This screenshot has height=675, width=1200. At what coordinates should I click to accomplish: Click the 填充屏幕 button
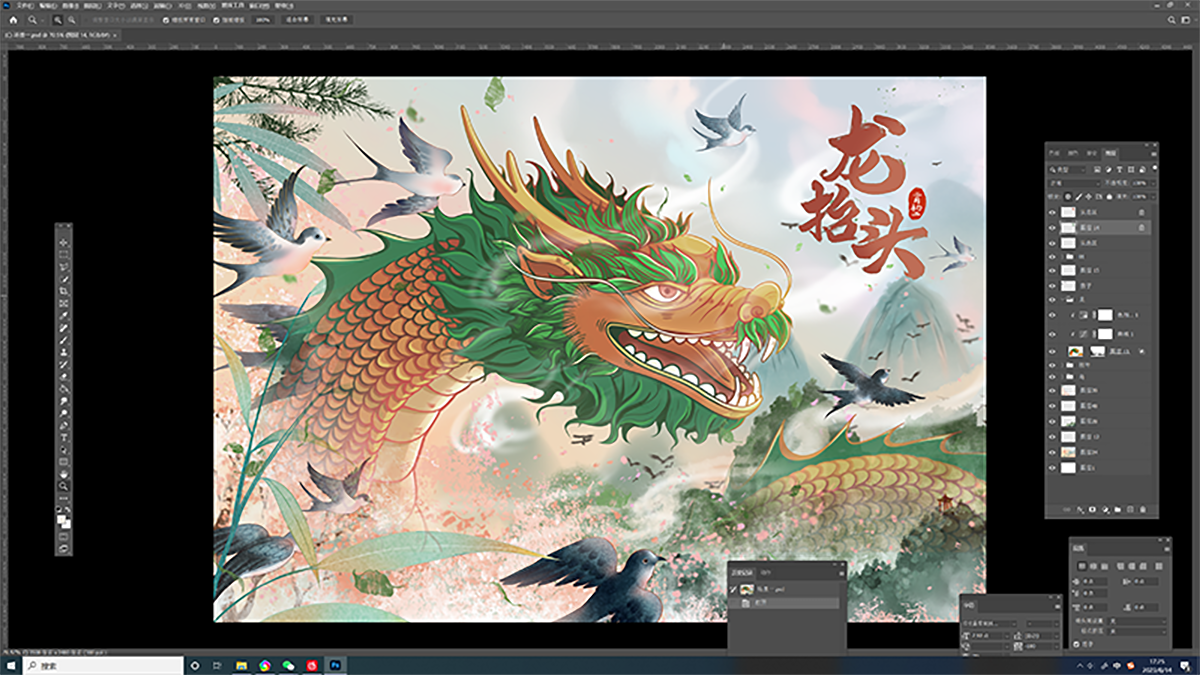(337, 20)
